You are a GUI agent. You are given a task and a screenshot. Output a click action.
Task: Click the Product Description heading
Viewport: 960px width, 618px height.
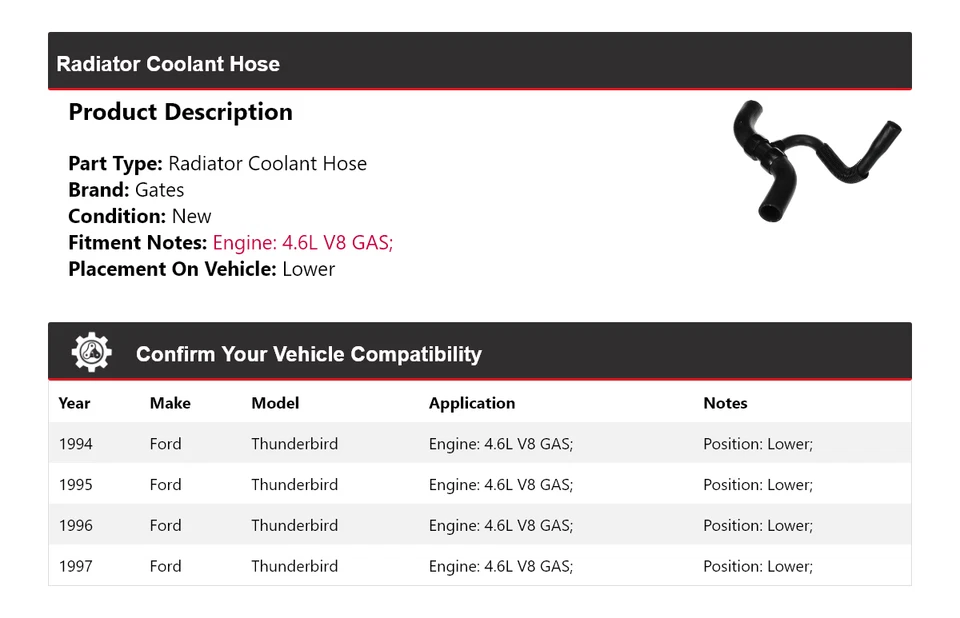coord(180,112)
